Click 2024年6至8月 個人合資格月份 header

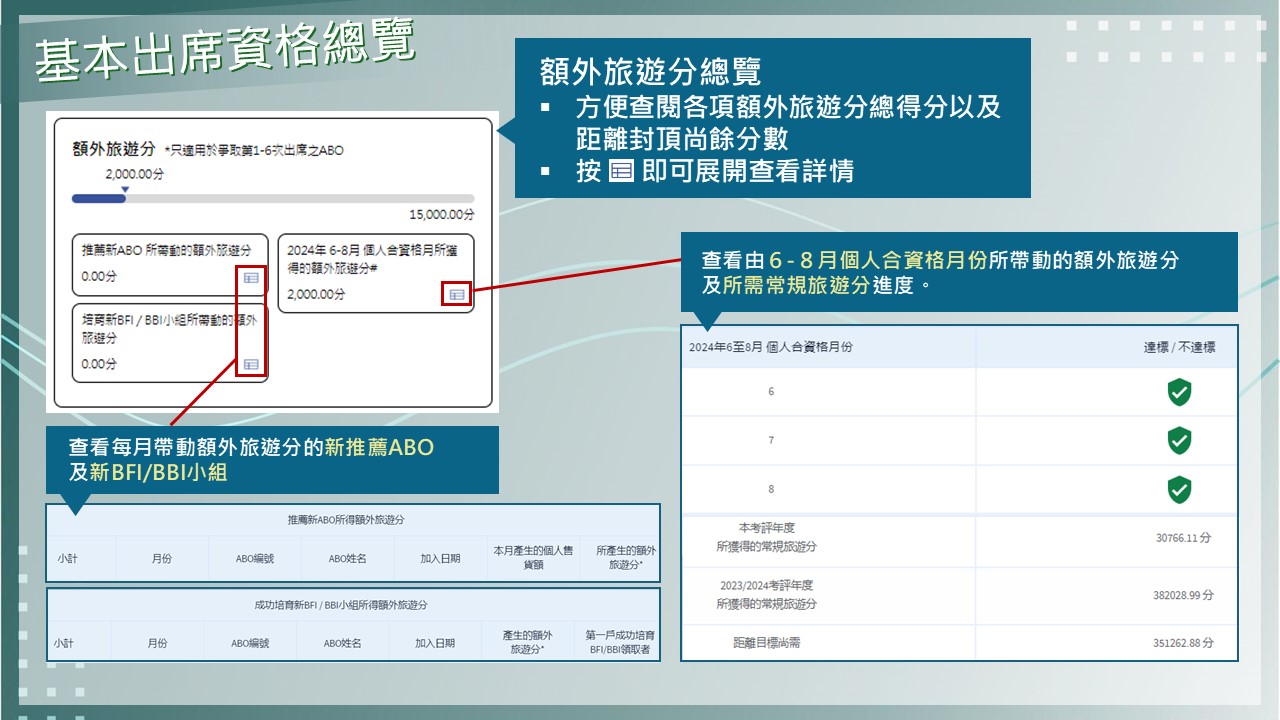771,347
